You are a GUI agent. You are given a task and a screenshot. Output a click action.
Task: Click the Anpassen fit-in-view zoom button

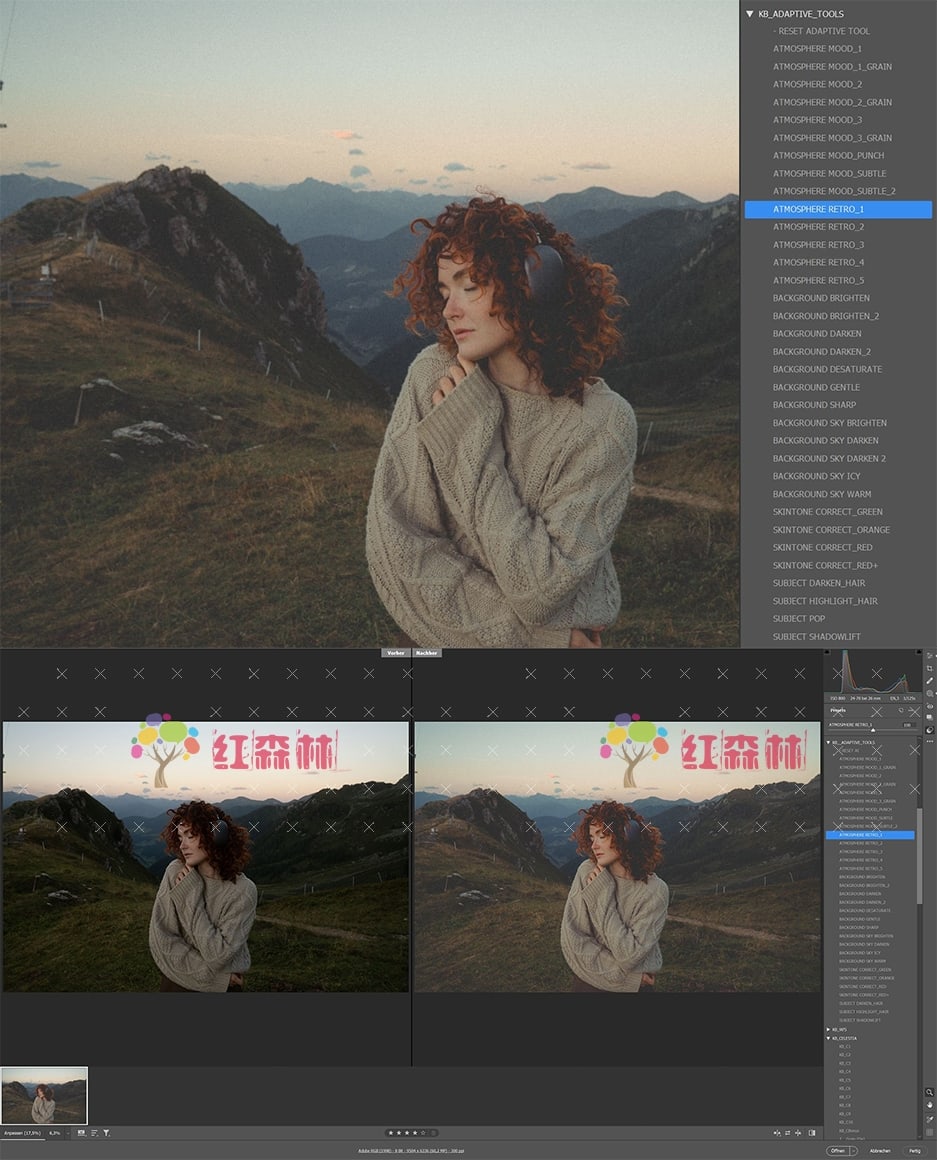tap(22, 1133)
